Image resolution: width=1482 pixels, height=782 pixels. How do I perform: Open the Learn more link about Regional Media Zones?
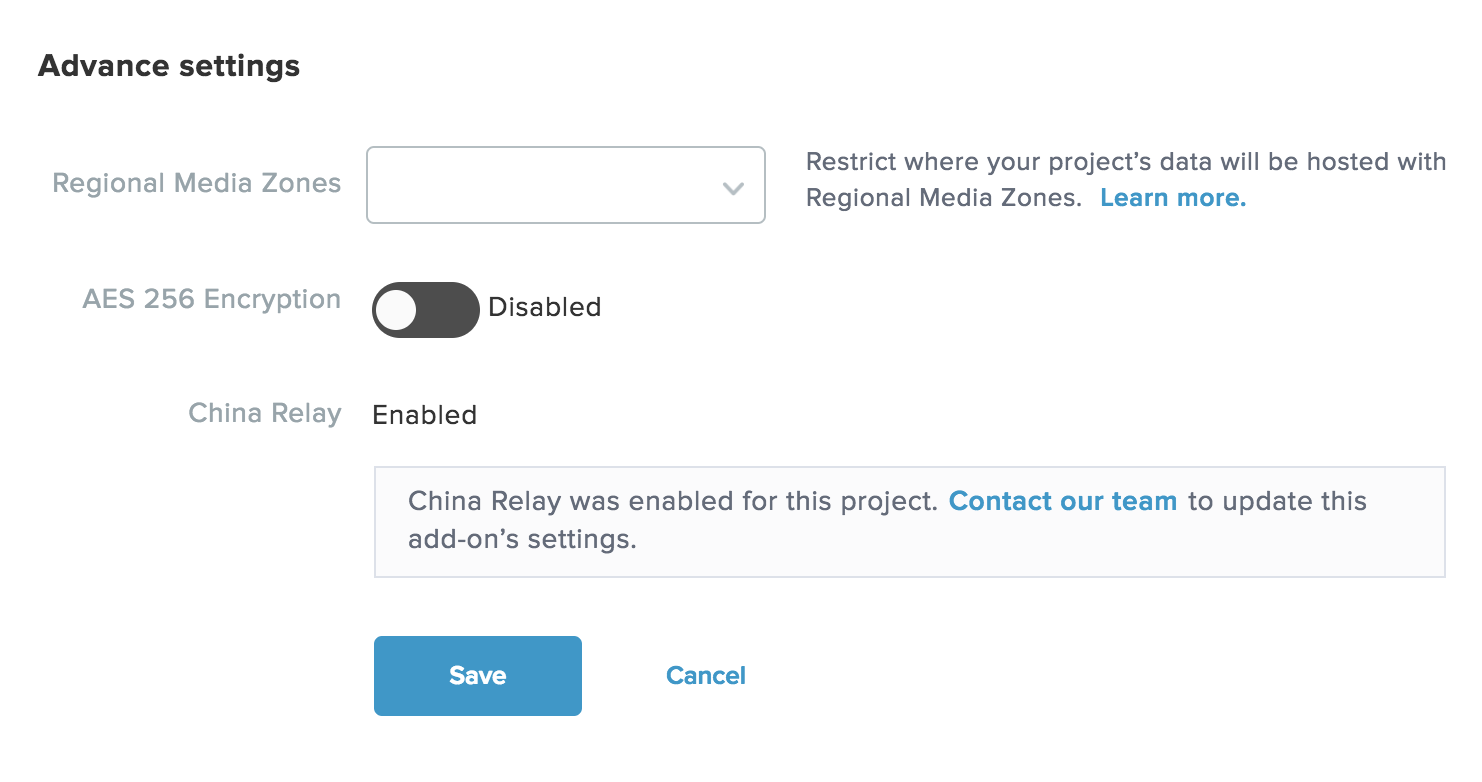click(1171, 197)
